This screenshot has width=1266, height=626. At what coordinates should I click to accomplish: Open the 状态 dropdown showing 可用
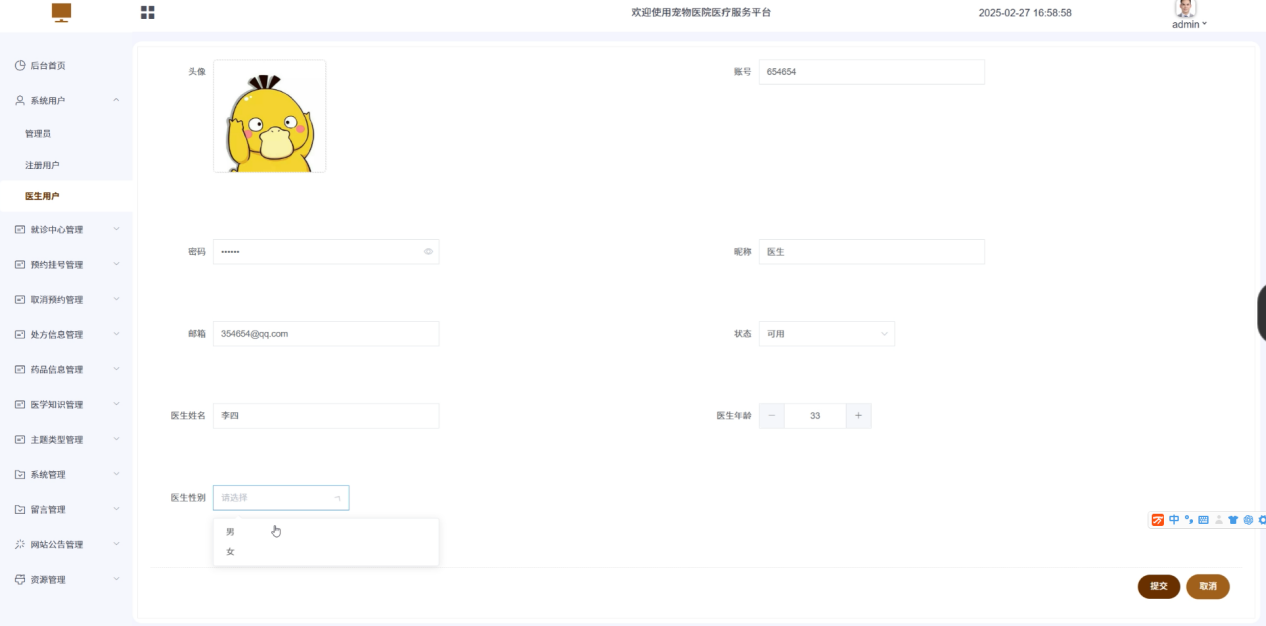827,334
